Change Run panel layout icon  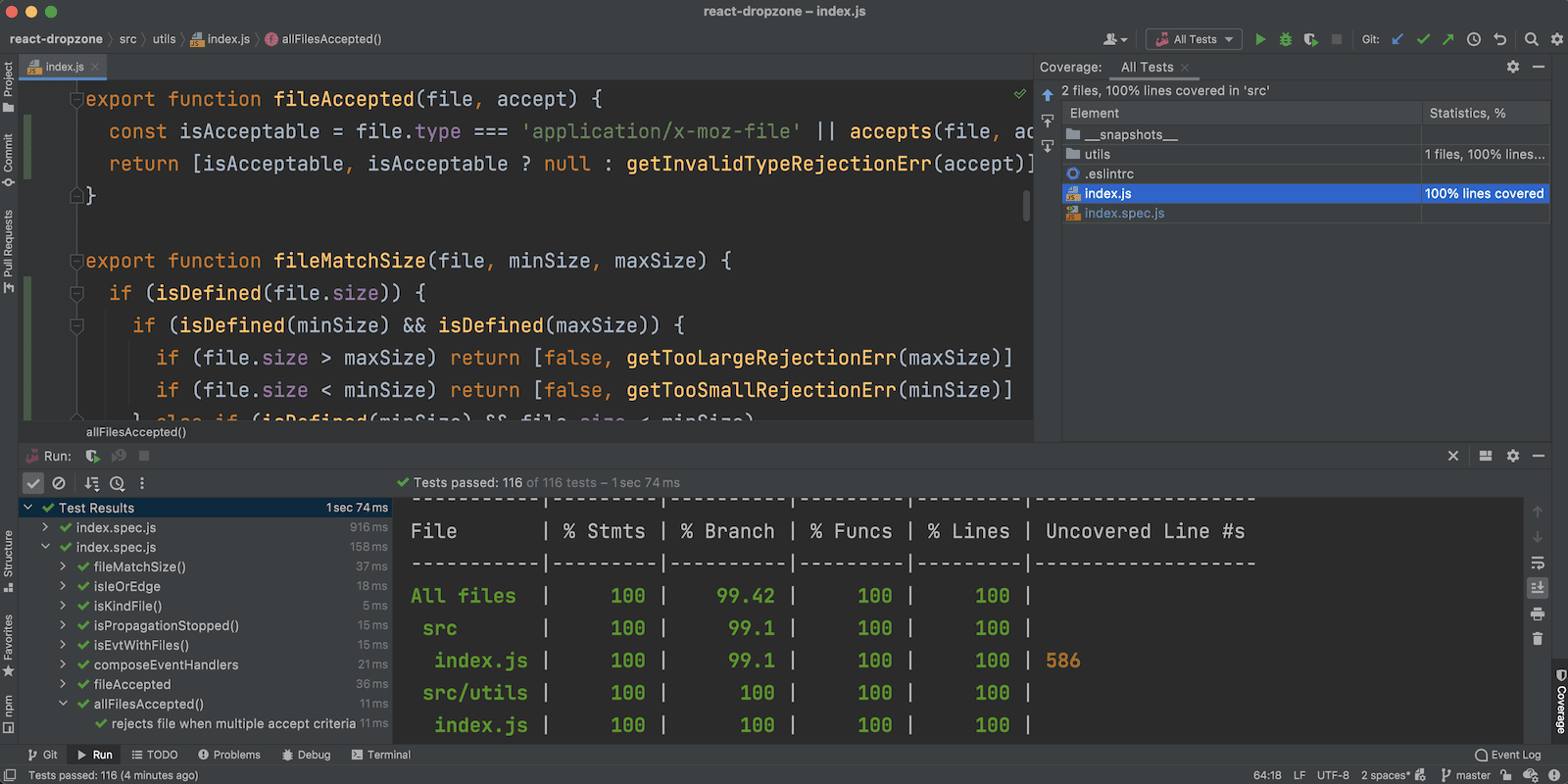(x=1486, y=456)
